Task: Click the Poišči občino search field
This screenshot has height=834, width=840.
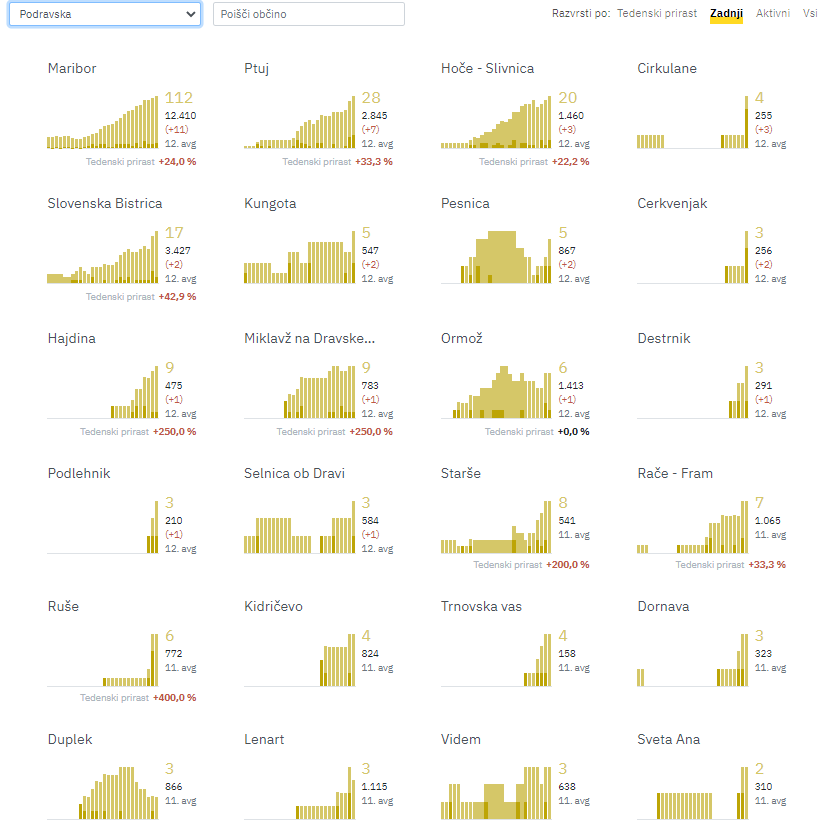Action: pyautogui.click(x=309, y=14)
